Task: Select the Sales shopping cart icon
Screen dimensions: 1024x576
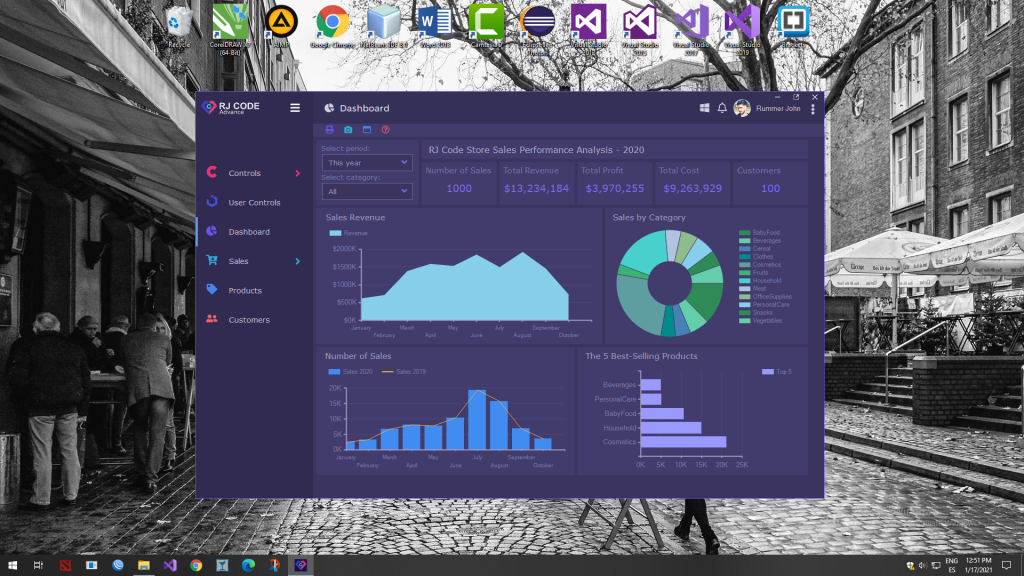Action: [214, 260]
